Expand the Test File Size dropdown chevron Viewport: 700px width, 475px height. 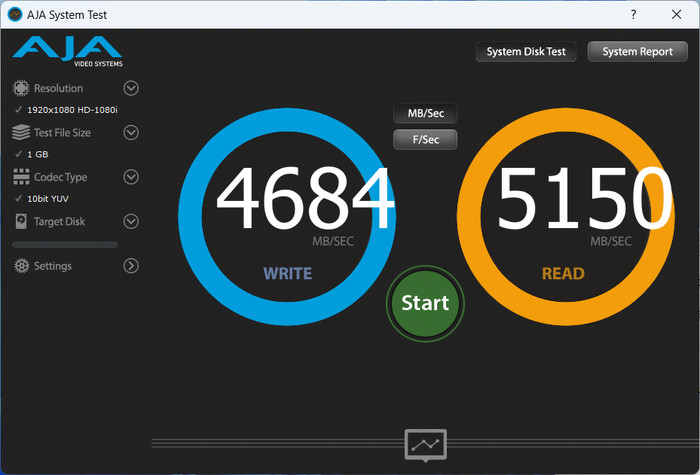click(x=131, y=133)
